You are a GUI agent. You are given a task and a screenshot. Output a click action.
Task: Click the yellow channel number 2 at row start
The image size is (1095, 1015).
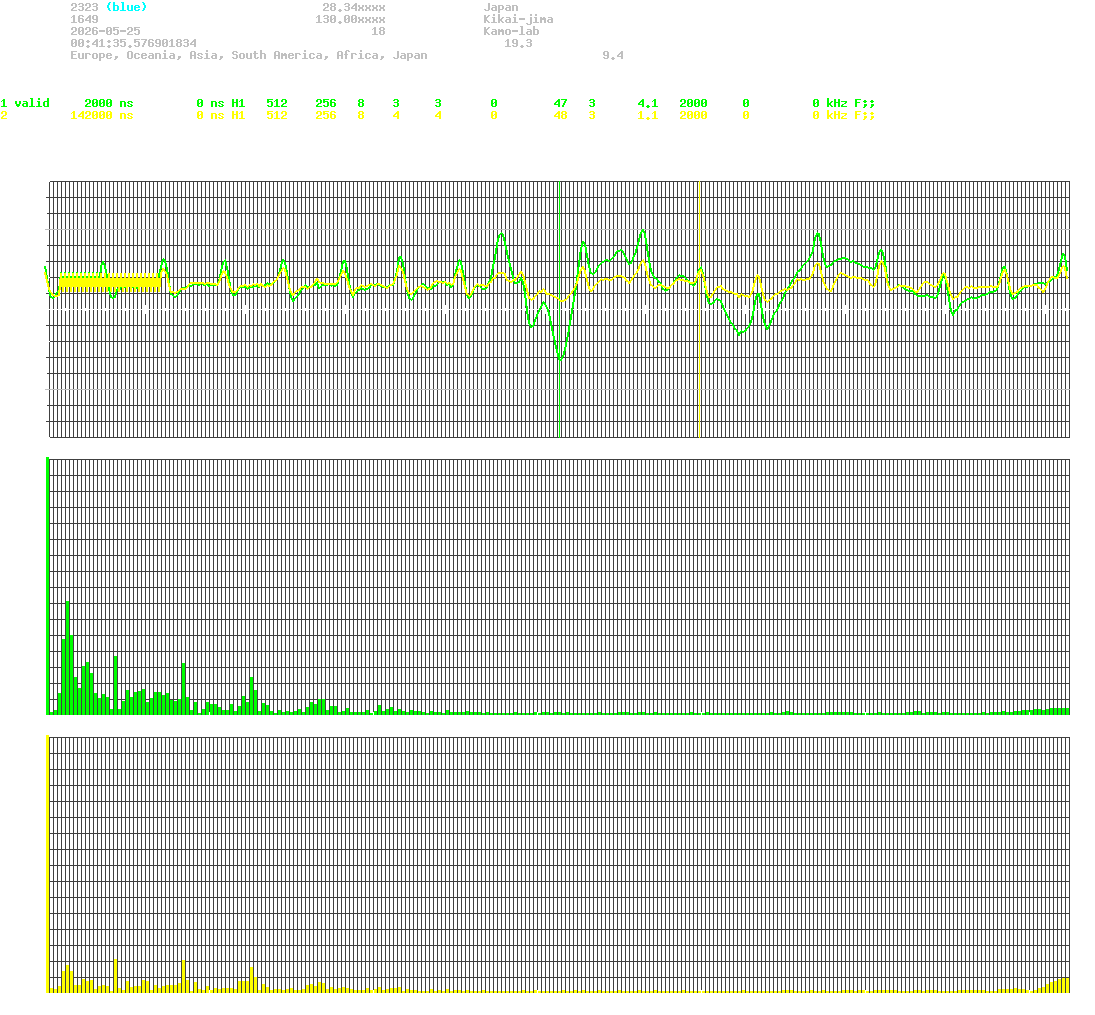click(3, 115)
